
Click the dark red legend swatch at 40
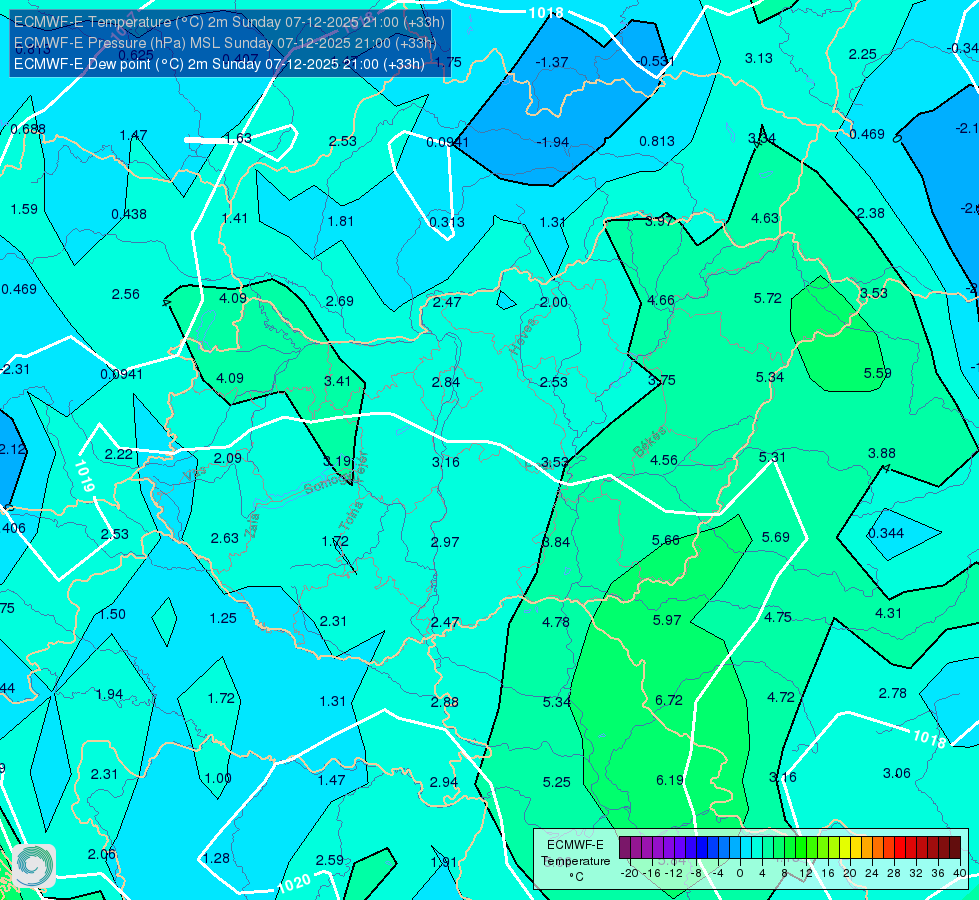[955, 848]
